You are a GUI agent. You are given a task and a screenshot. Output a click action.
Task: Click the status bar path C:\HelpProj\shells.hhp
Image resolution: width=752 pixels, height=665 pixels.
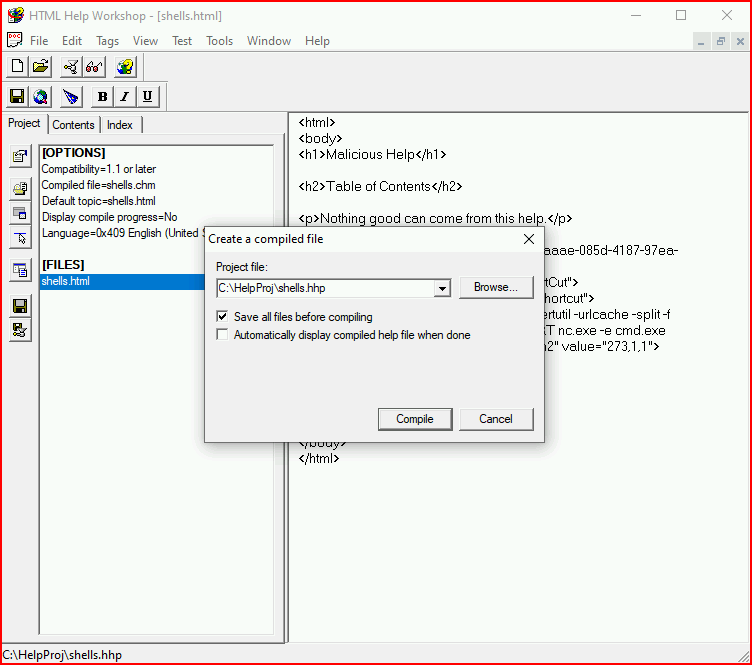click(62, 655)
